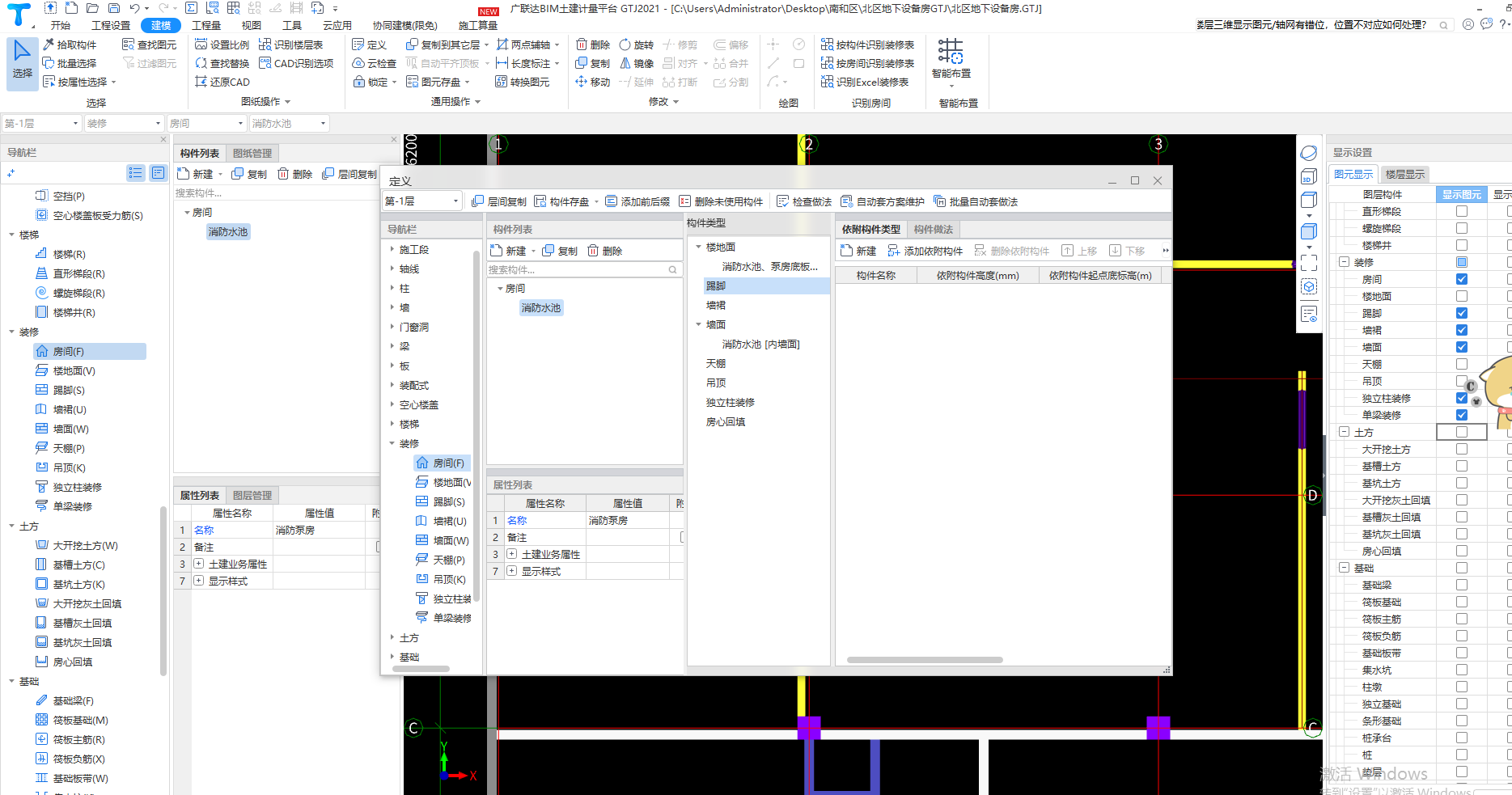
Task: Click 删除 in main 构件列表 toolbar
Action: click(294, 174)
